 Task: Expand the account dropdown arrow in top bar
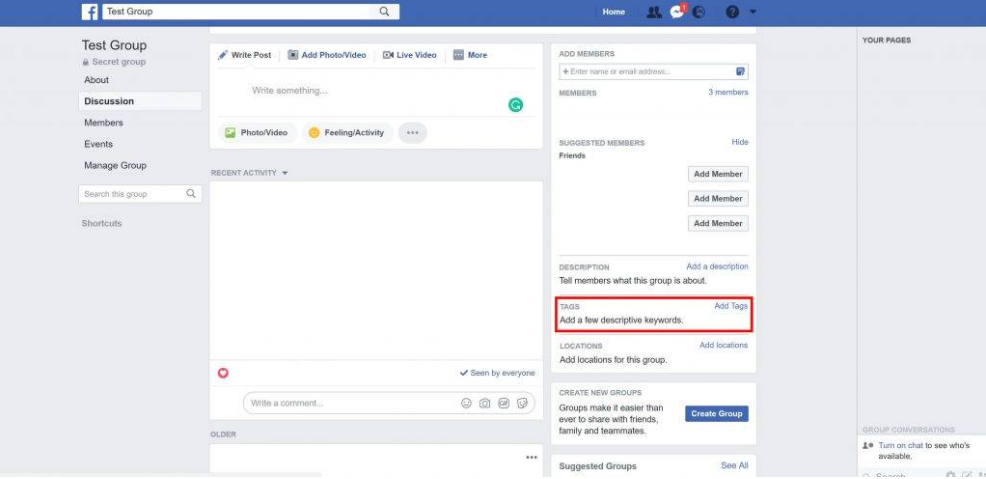click(x=753, y=12)
